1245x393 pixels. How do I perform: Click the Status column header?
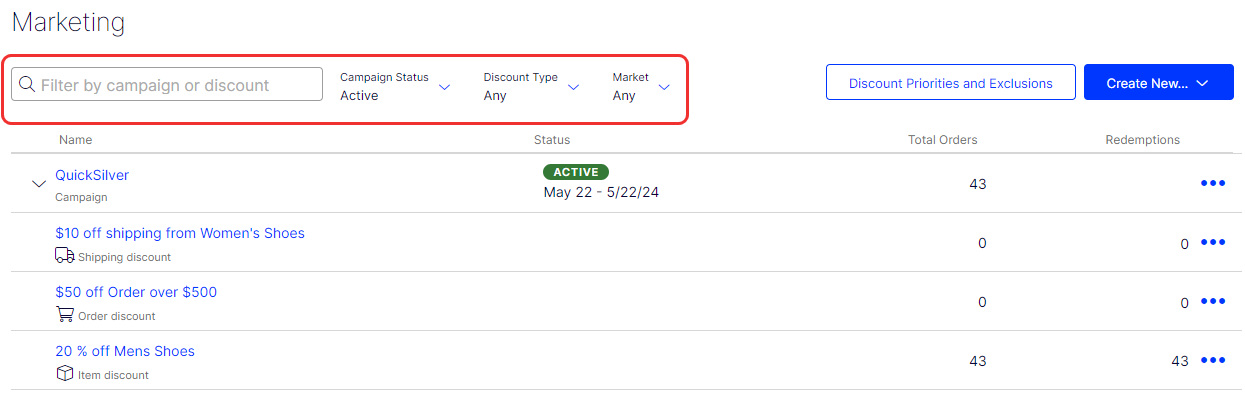pyautogui.click(x=552, y=140)
